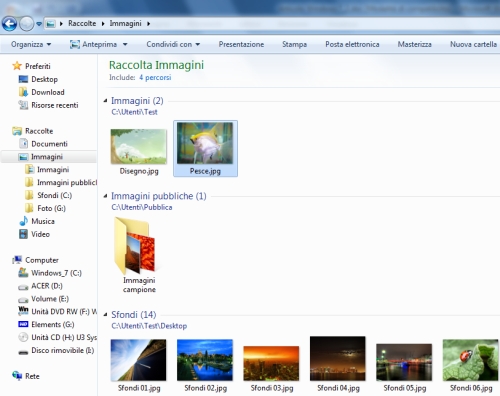
Task: Select the Pesce.jpg thumbnail
Action: coord(205,149)
